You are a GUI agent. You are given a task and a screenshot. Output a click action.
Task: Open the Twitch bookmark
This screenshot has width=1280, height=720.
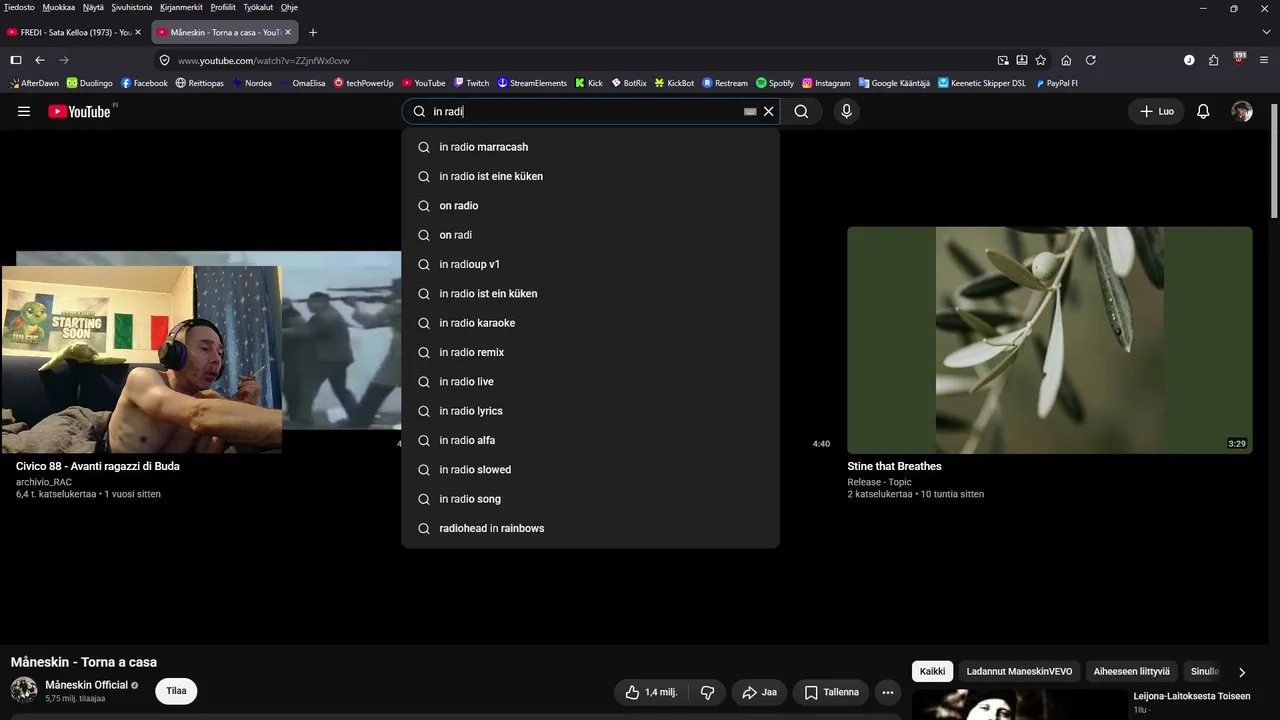click(471, 83)
